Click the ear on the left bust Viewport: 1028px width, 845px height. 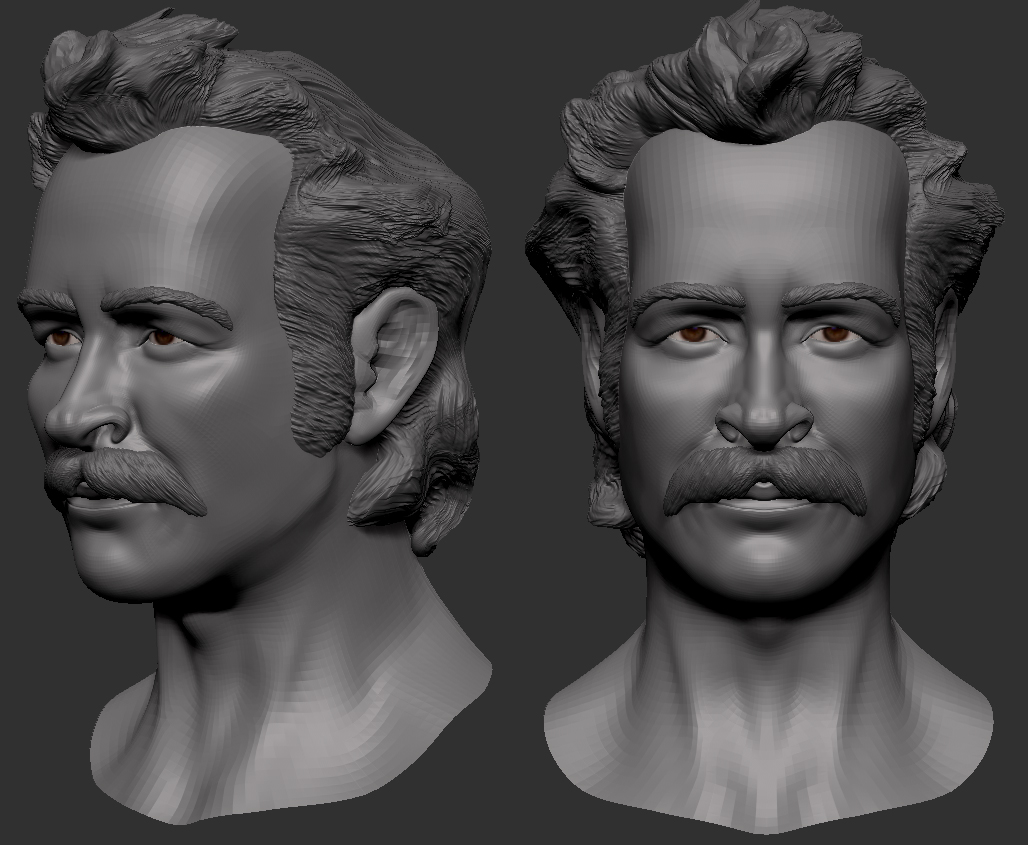(395, 364)
